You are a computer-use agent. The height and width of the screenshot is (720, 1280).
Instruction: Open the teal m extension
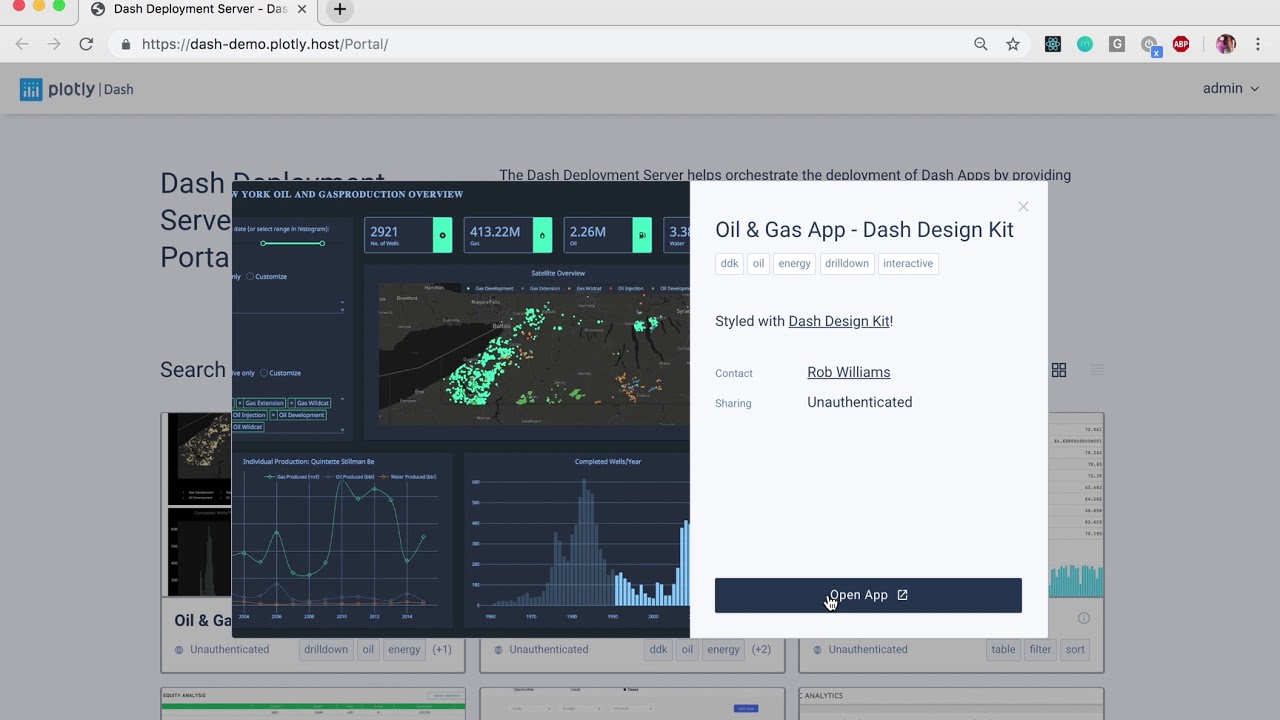click(1085, 44)
